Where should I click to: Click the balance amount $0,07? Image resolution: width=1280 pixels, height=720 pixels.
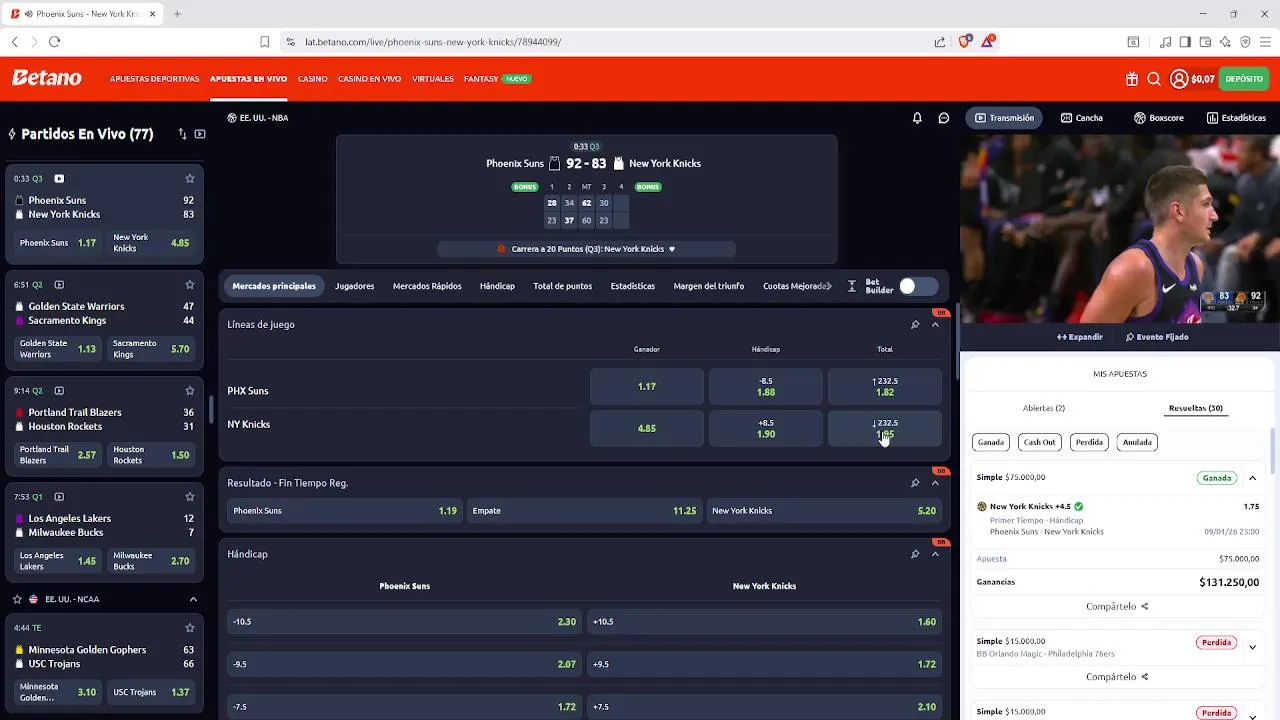pos(1202,79)
